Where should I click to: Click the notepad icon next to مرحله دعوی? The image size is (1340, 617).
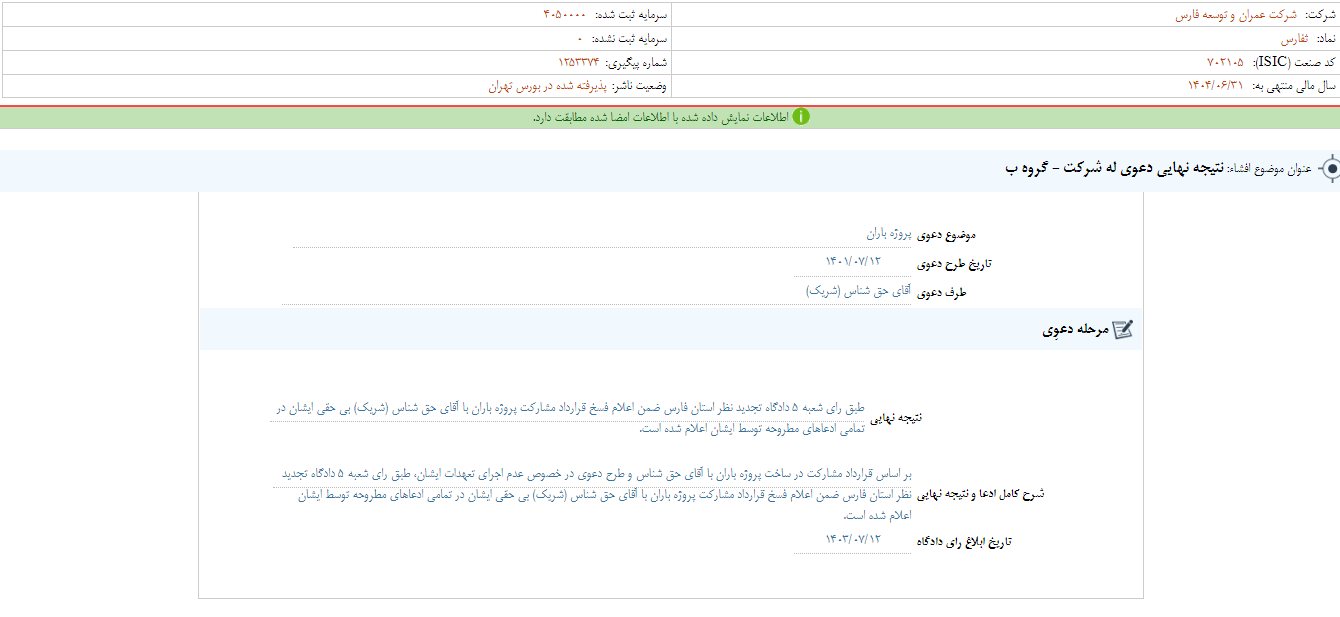click(x=1122, y=330)
